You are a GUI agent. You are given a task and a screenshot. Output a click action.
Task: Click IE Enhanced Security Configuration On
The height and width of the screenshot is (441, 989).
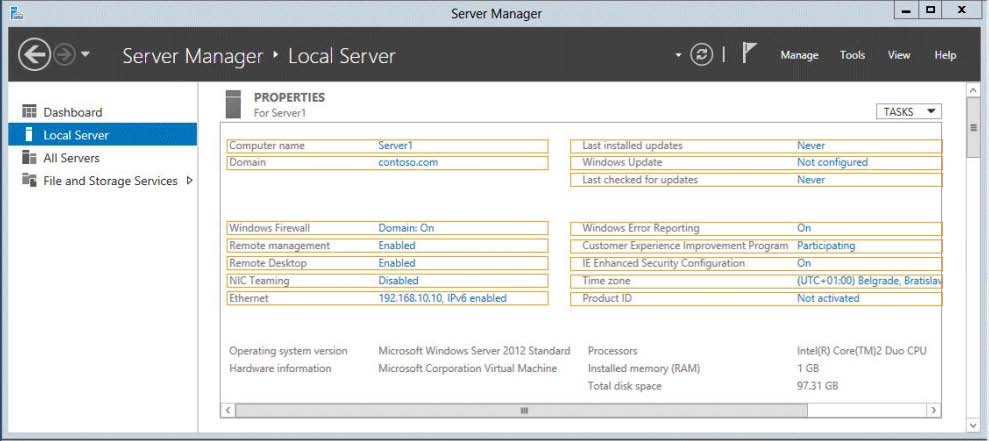[804, 263]
